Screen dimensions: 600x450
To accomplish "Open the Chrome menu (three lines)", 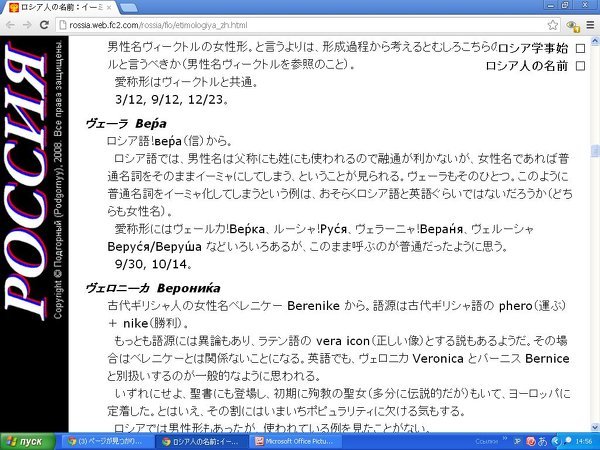I will pos(588,23).
